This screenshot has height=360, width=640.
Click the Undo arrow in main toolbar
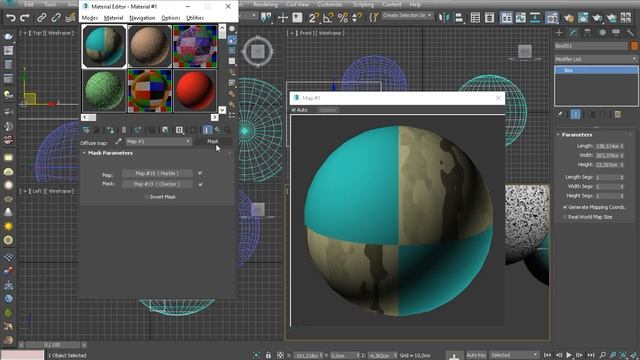[x=11, y=18]
